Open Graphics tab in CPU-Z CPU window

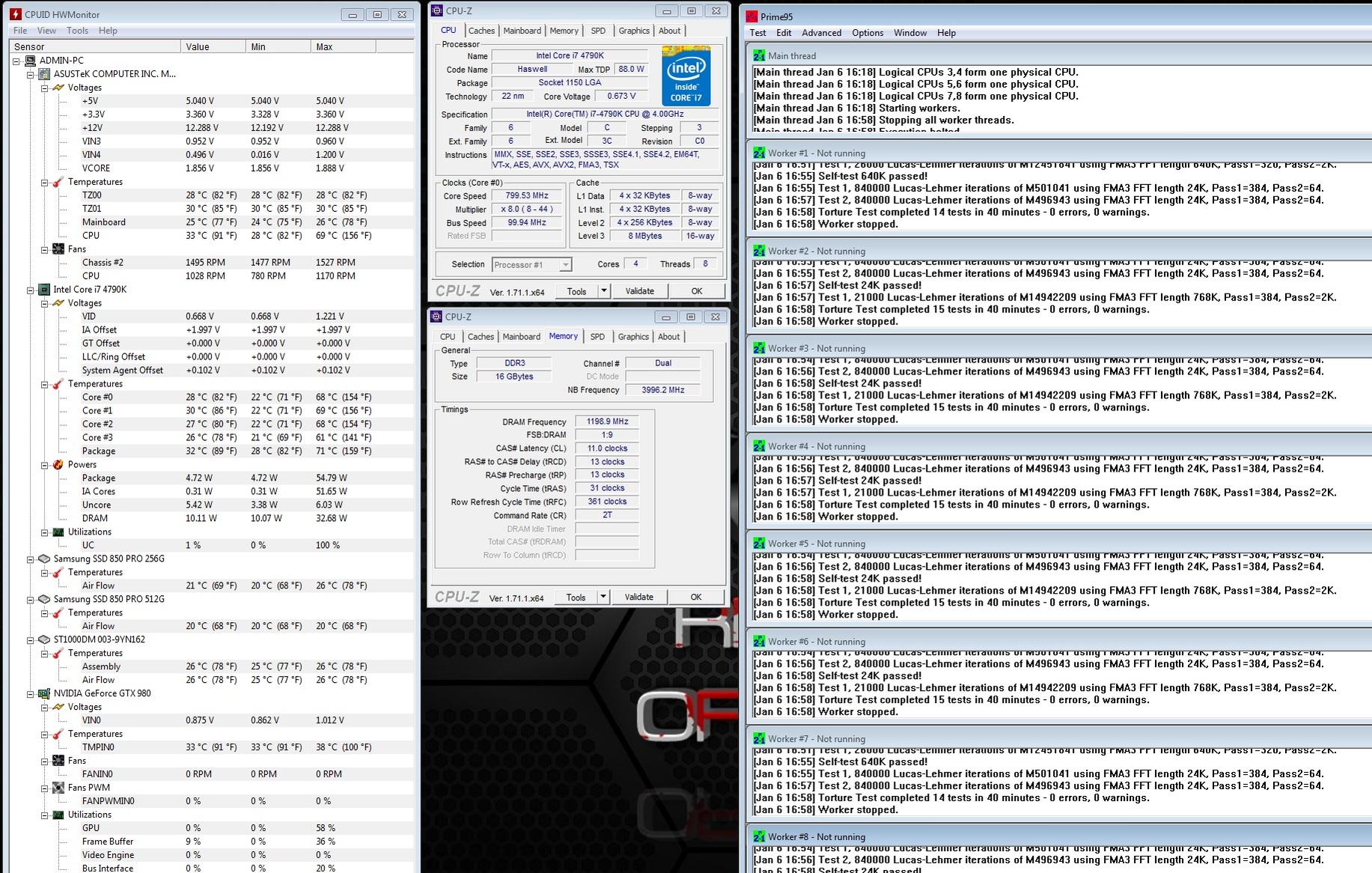pos(634,31)
